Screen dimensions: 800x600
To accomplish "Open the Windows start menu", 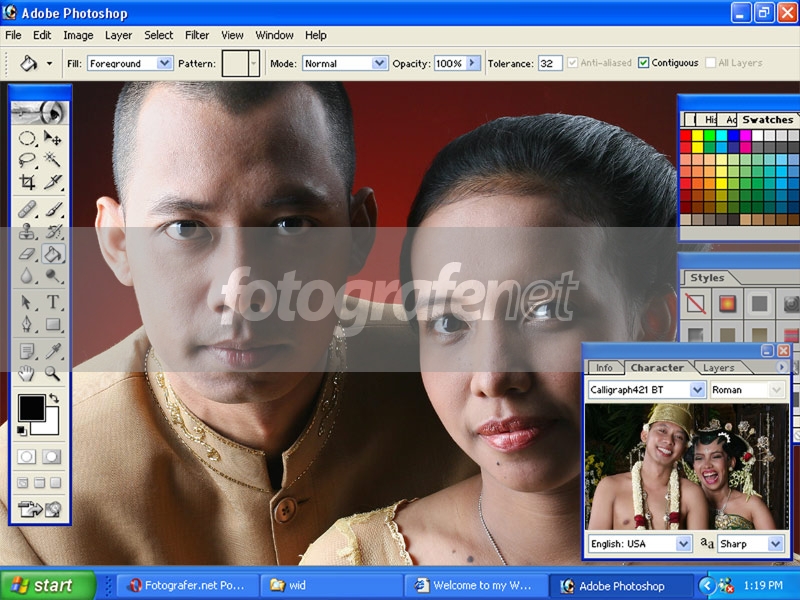I will click(x=48, y=585).
